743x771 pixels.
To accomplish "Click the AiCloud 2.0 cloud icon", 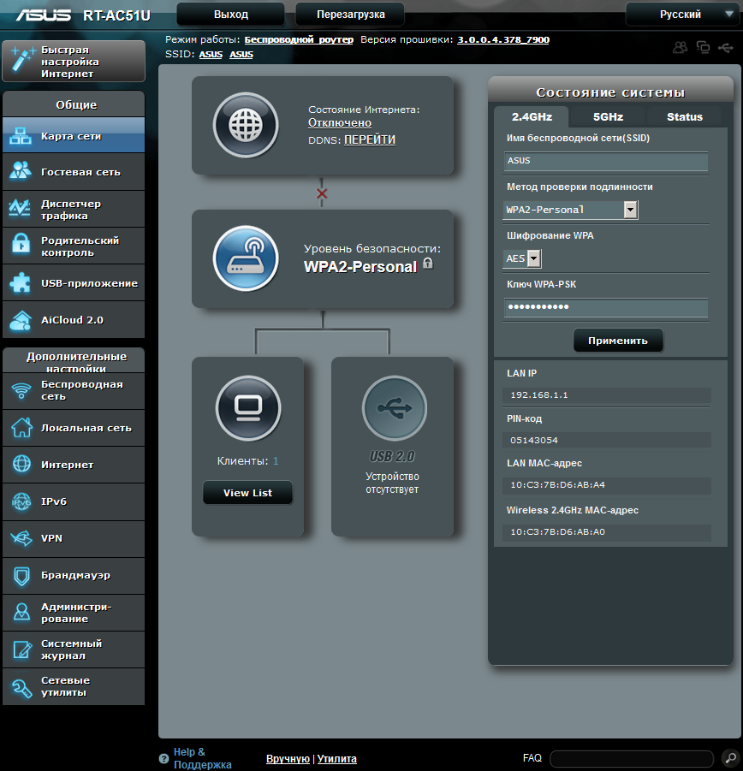I will pyautogui.click(x=21, y=320).
